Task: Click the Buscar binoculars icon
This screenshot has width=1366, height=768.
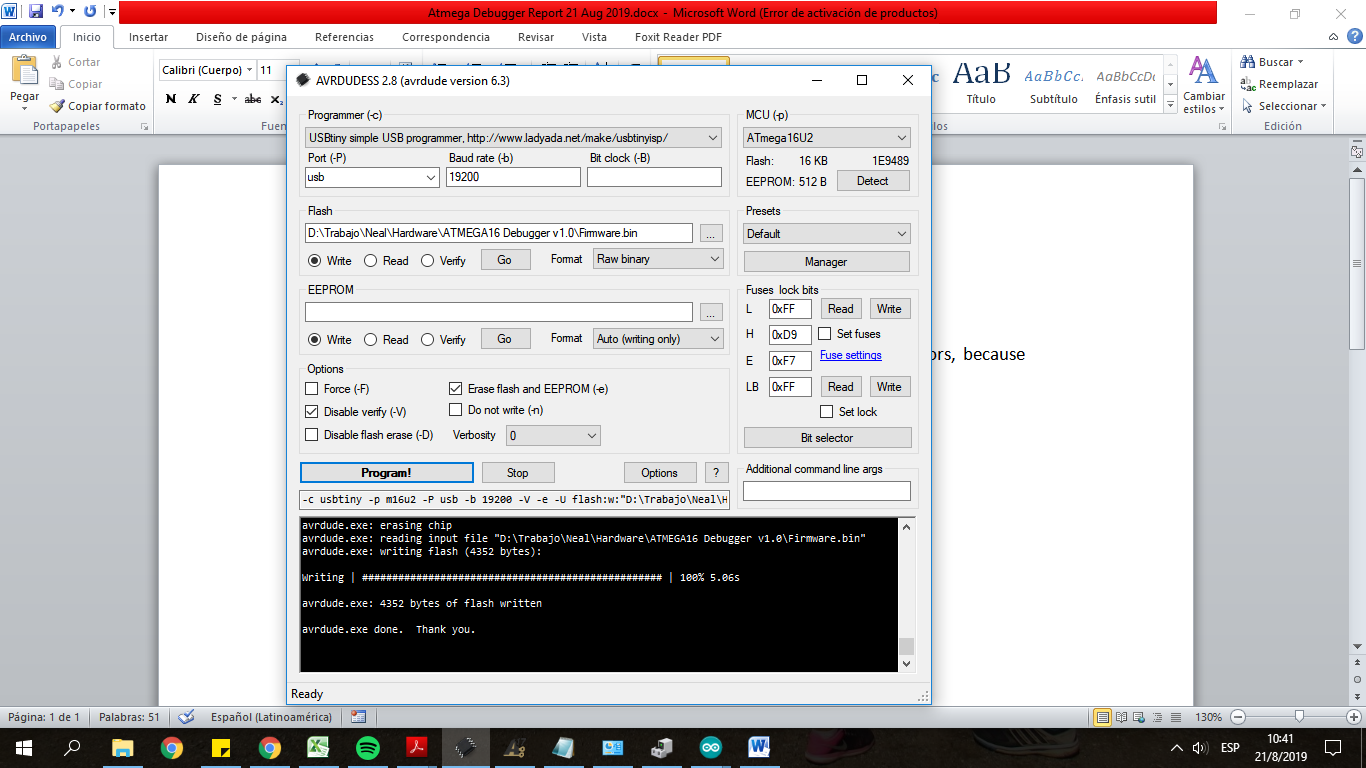Action: click(1248, 62)
